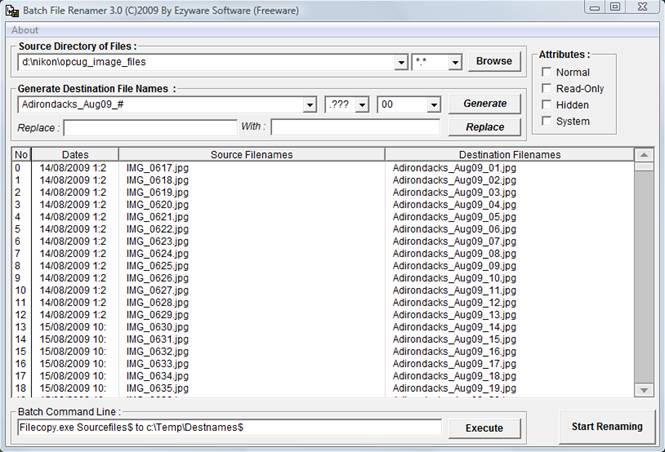The height and width of the screenshot is (452, 665).
Task: Click destination name Adirondacks_Aug09_19.jpg
Action: click(454, 388)
